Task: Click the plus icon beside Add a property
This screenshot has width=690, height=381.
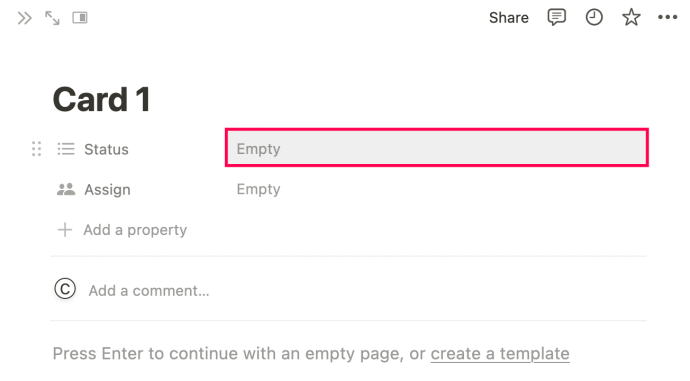Action: [65, 230]
